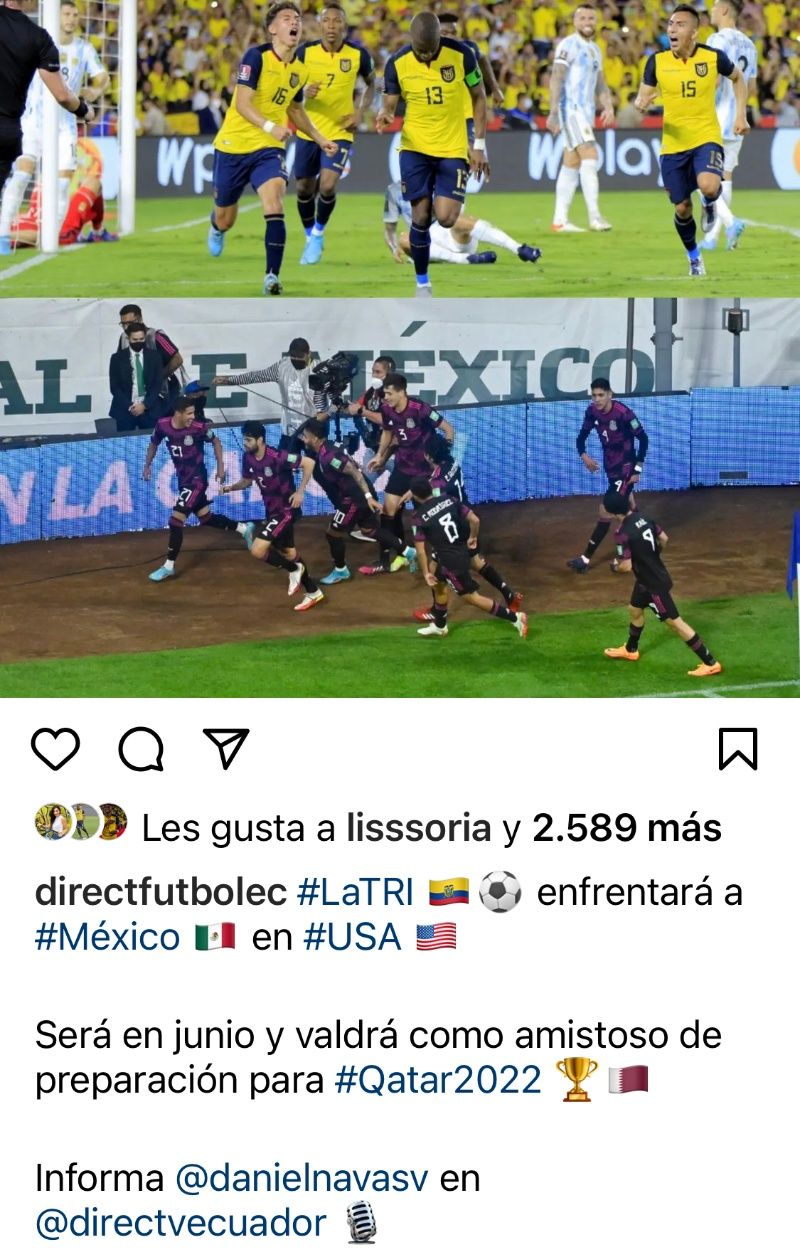Open comments with the speech bubble icon
Image resolution: width=800 pixels, height=1257 pixels.
tap(141, 749)
